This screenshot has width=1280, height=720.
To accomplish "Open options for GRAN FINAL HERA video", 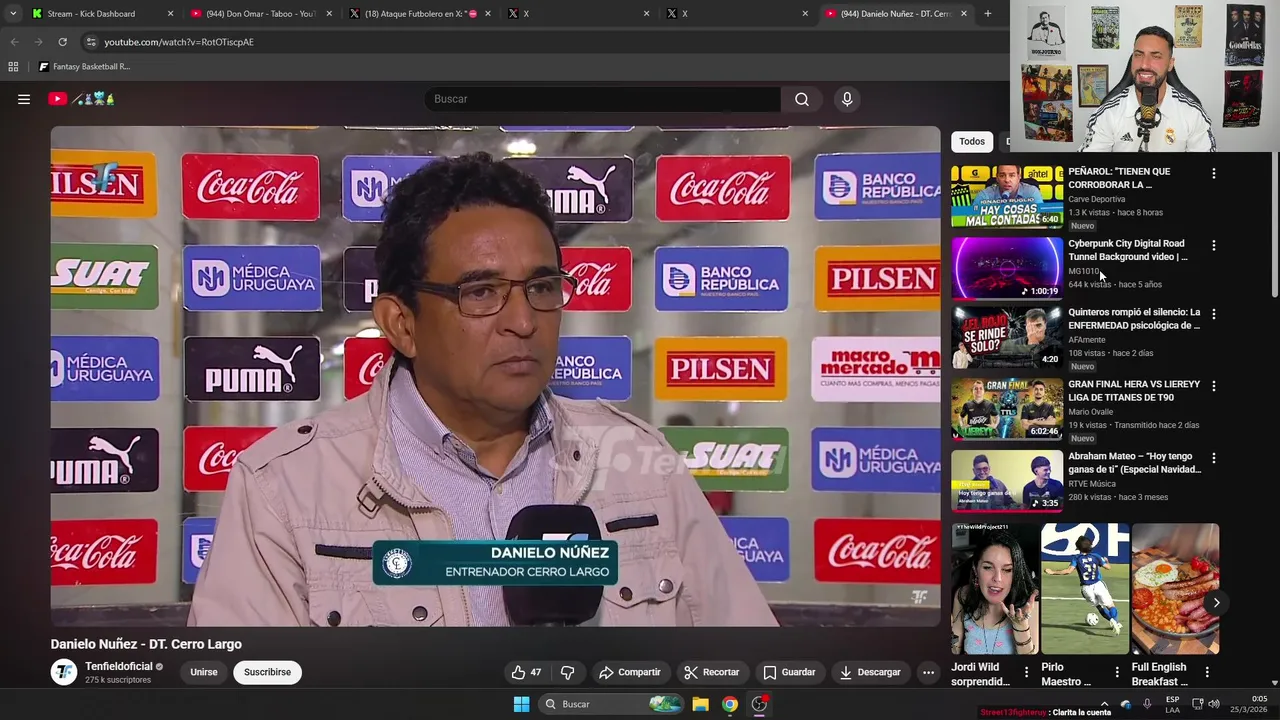I will (x=1214, y=386).
